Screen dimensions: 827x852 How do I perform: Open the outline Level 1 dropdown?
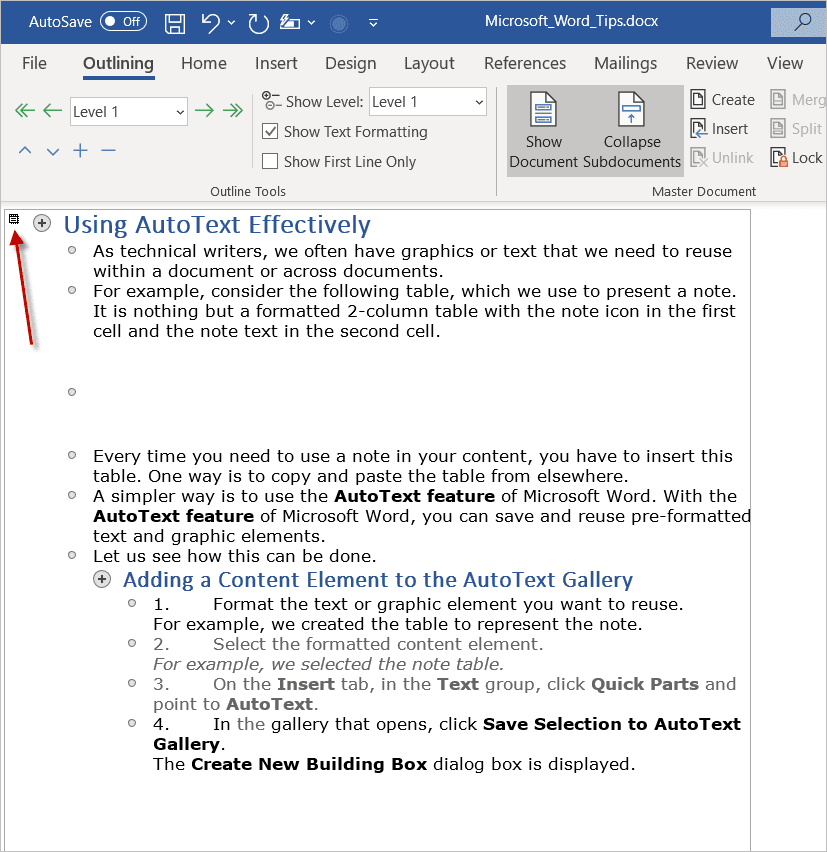pyautogui.click(x=129, y=112)
